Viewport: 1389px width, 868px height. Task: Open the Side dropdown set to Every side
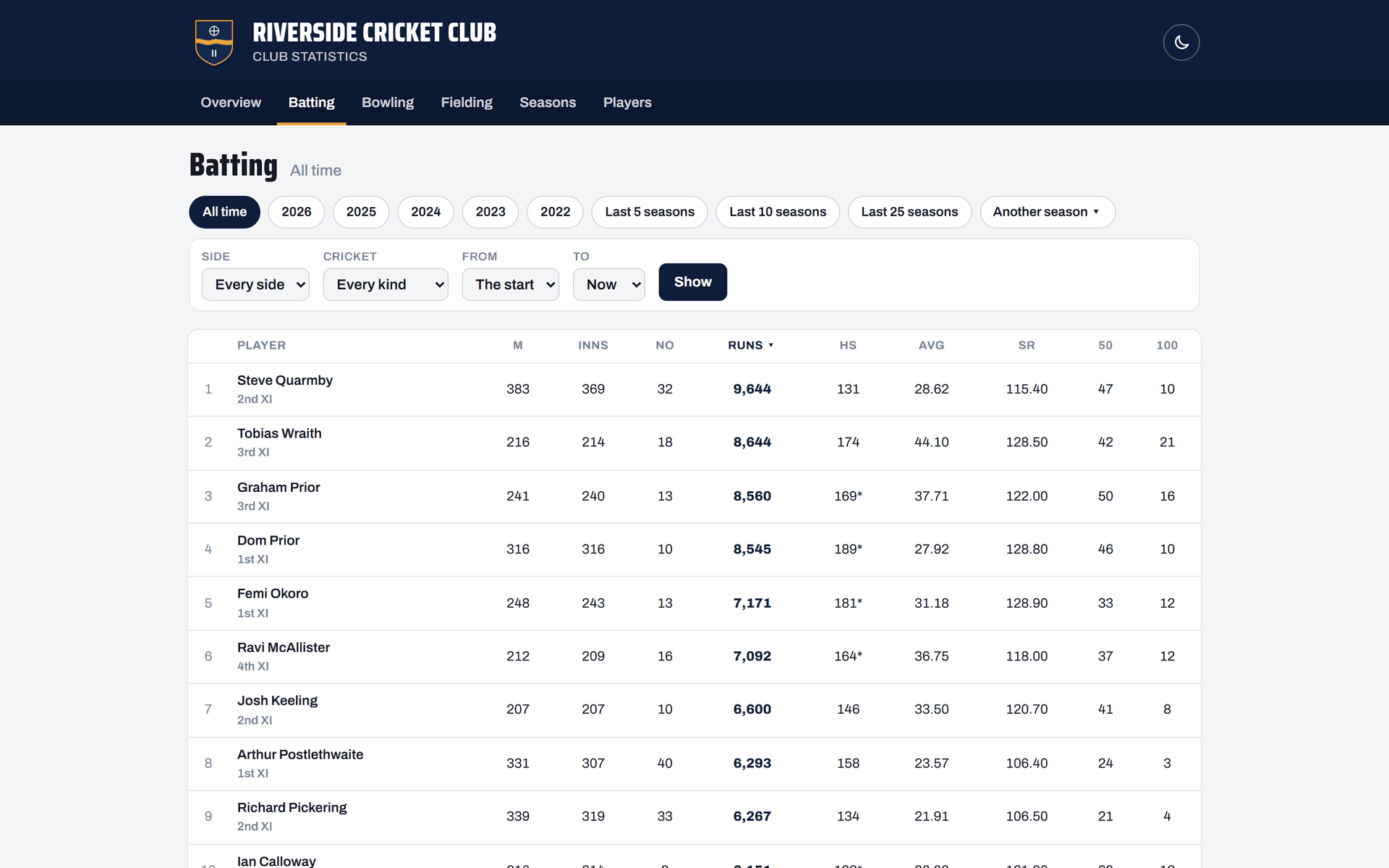pyautogui.click(x=255, y=284)
